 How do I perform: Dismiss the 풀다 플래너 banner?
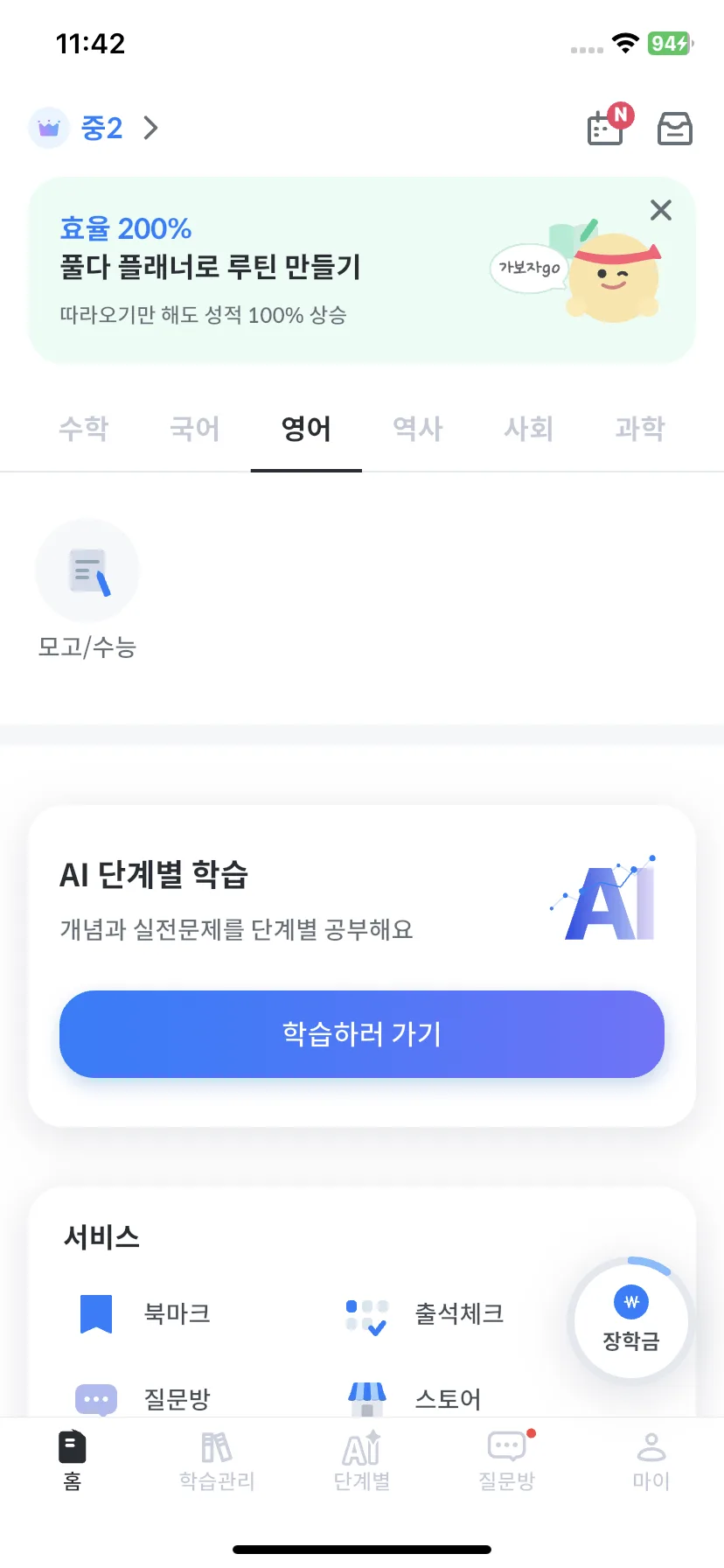[x=661, y=210]
